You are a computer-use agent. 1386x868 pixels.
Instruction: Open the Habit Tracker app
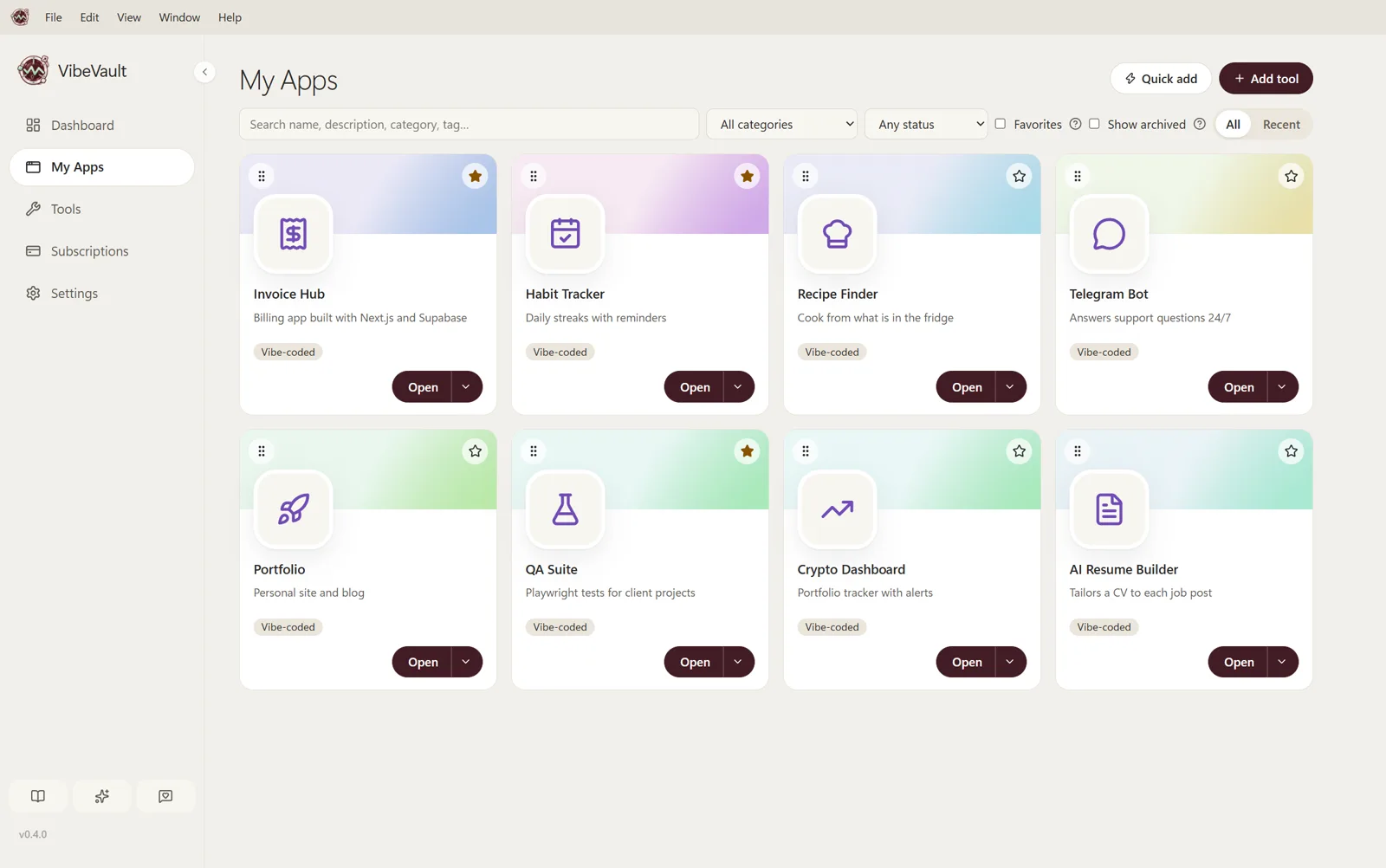(695, 387)
